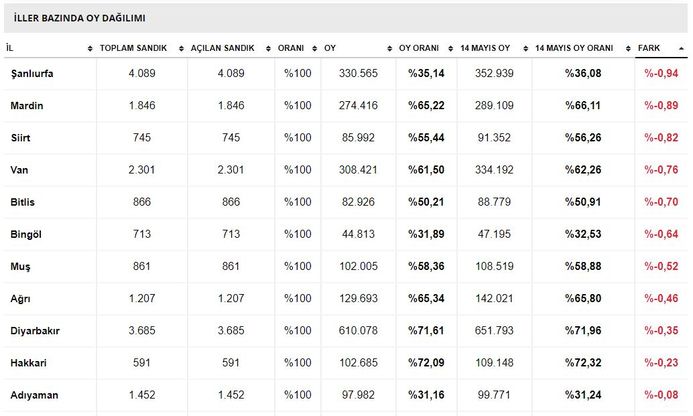Click the İLLER BAZINDA OY DAĞILIMI title
The image size is (693, 416).
click(x=79, y=18)
